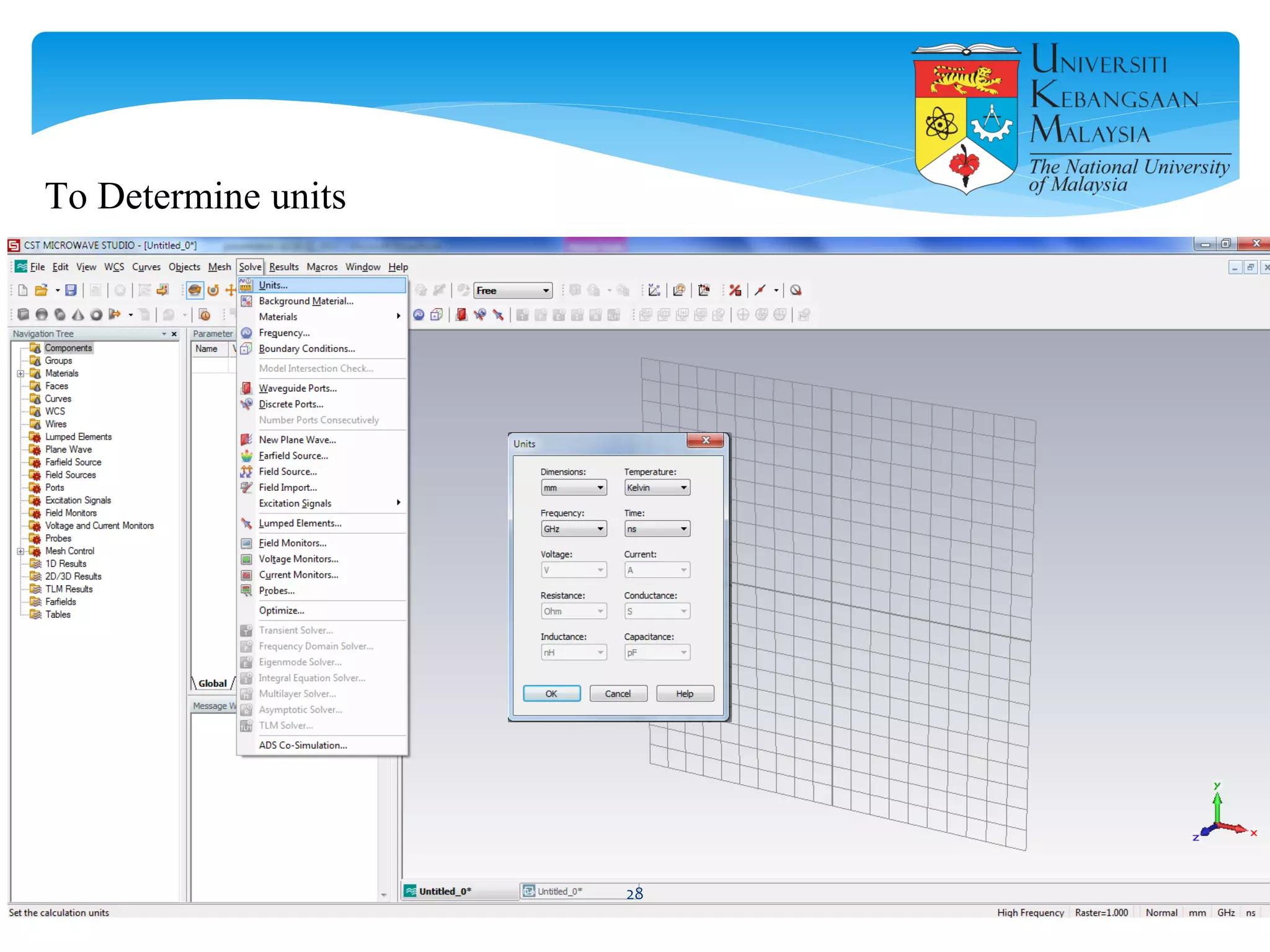Select the Sphere shape tool
The image size is (1270, 952).
click(x=42, y=314)
